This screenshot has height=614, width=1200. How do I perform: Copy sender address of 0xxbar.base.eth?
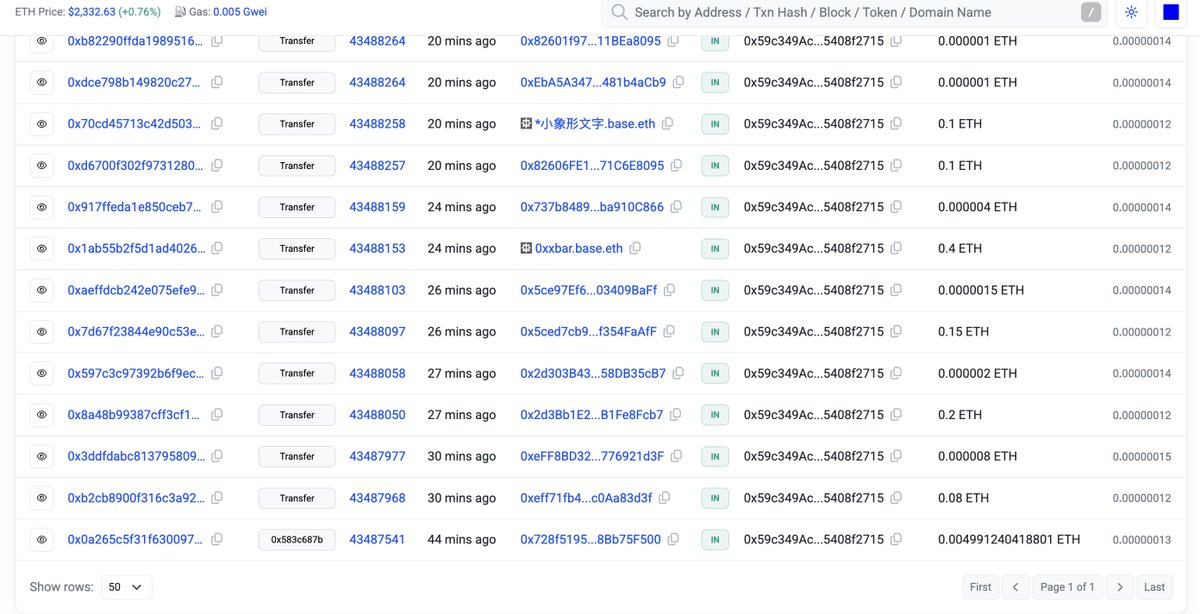635,248
